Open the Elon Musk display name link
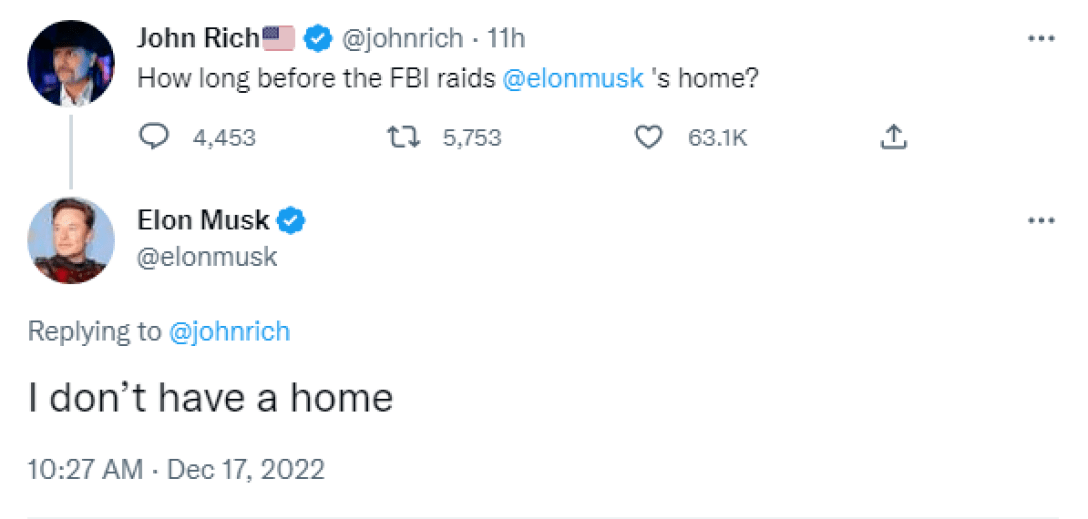1088x519 pixels. point(203,220)
